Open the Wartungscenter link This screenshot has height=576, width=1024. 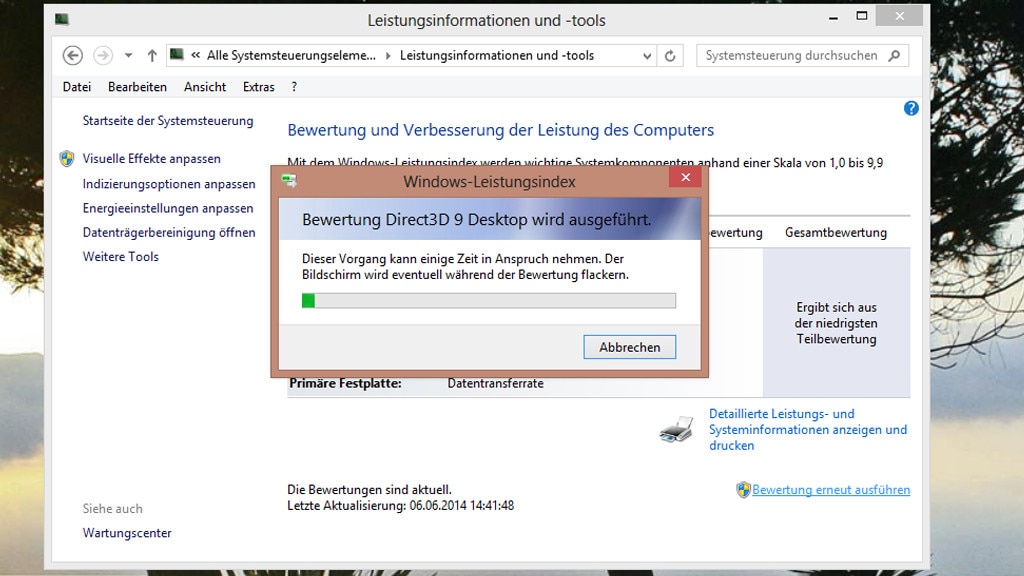(x=126, y=533)
